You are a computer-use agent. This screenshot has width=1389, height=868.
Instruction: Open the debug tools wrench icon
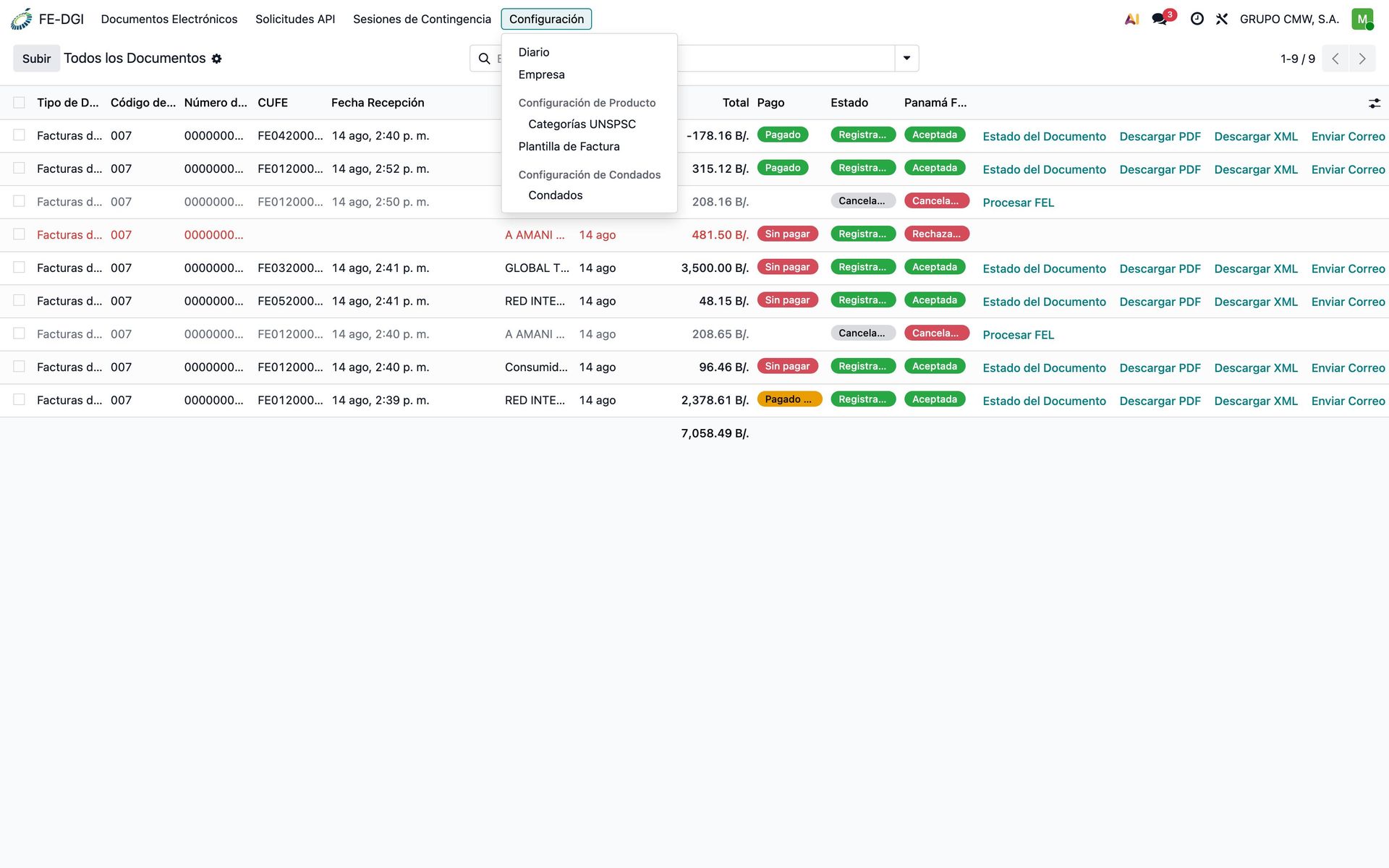1222,19
